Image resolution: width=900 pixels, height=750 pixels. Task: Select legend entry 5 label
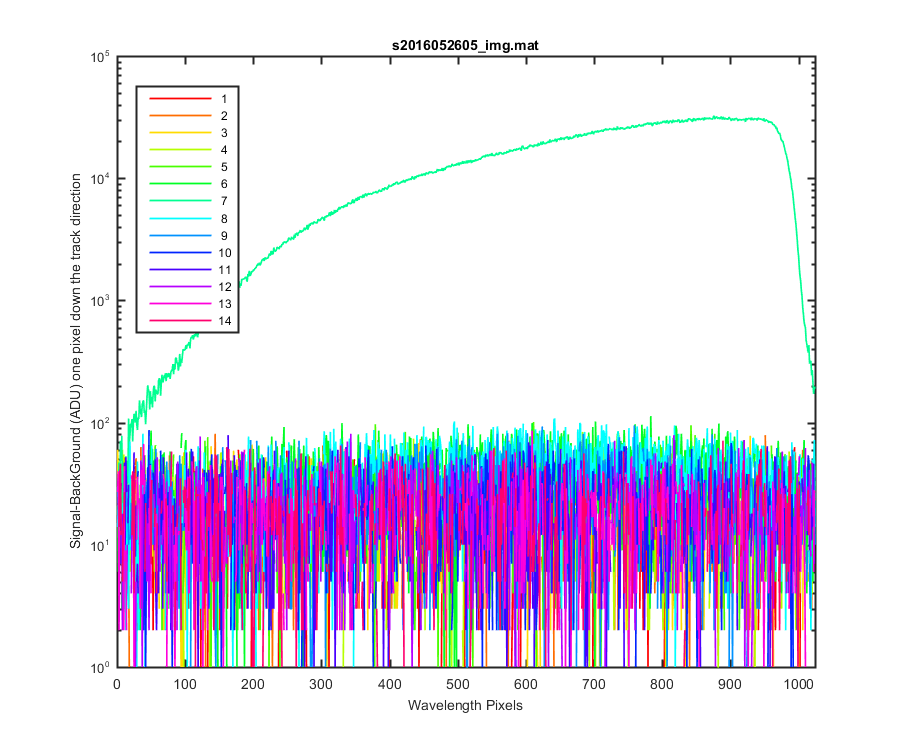(x=224, y=167)
